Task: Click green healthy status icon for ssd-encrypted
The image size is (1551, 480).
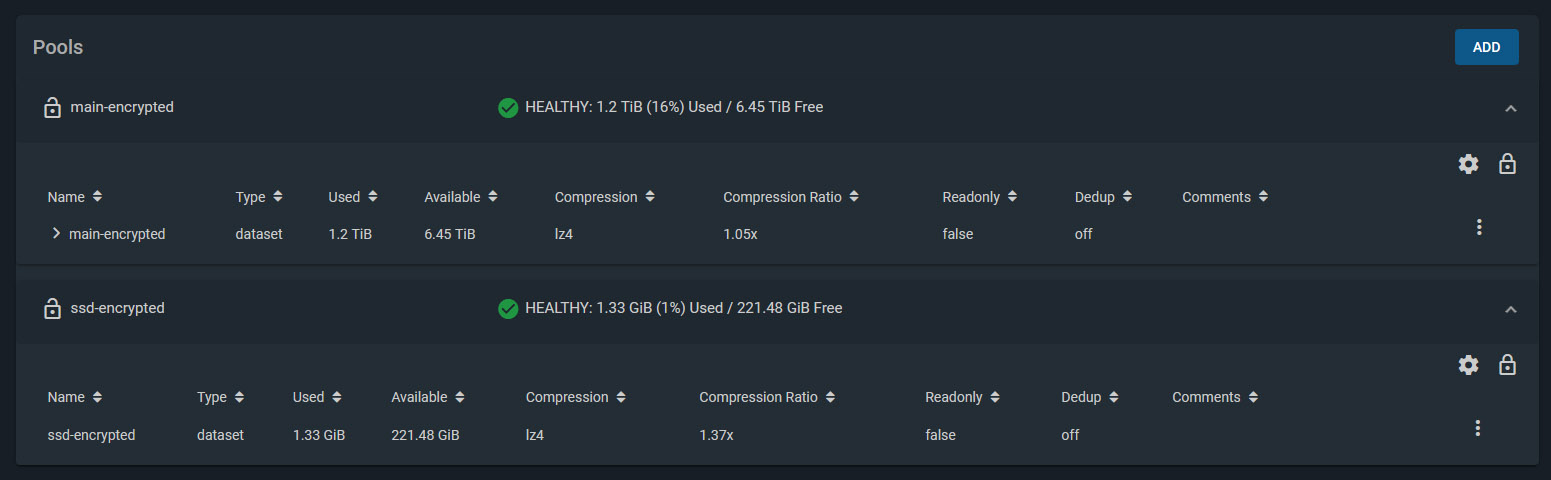Action: coord(508,308)
